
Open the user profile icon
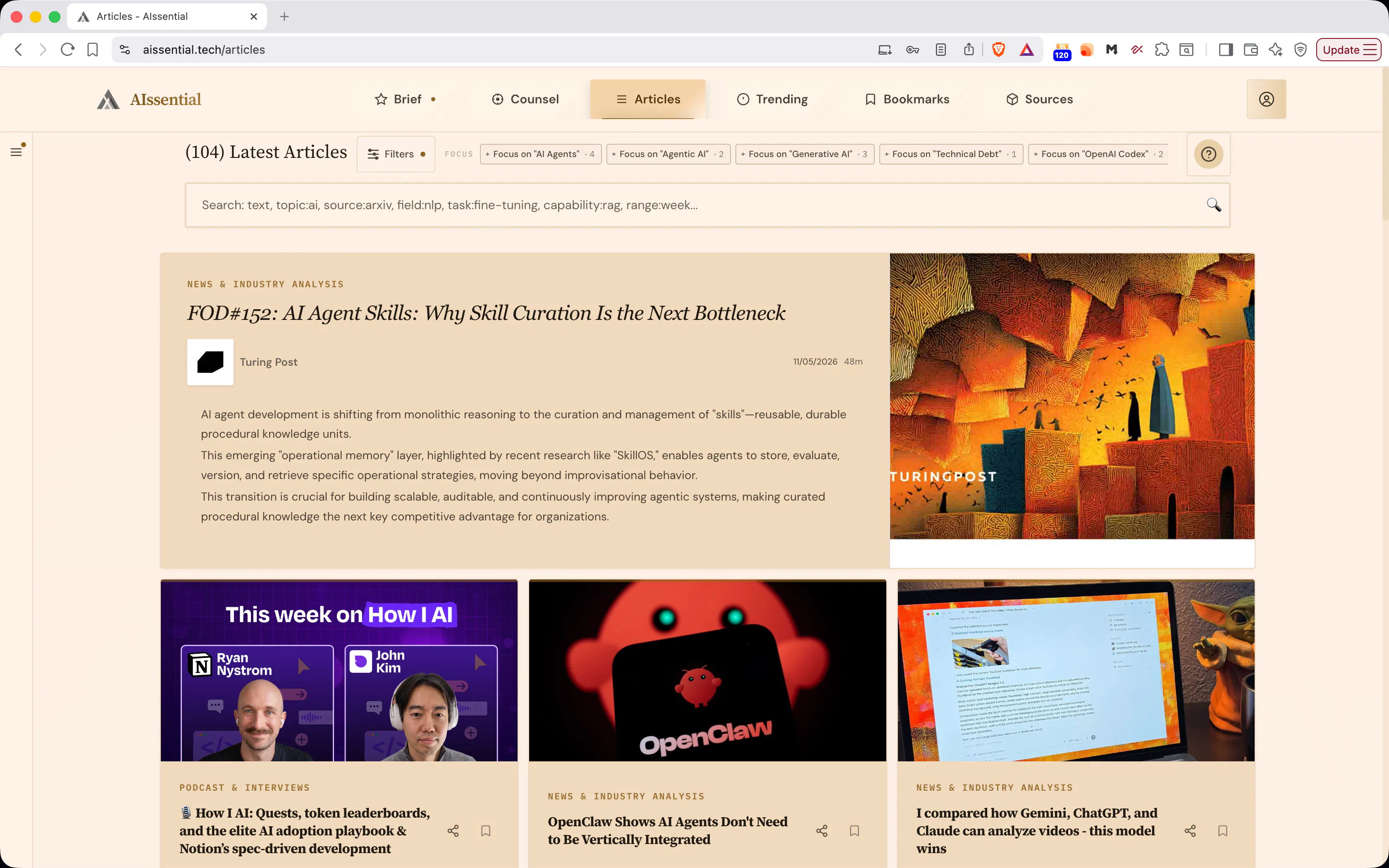(1266, 99)
